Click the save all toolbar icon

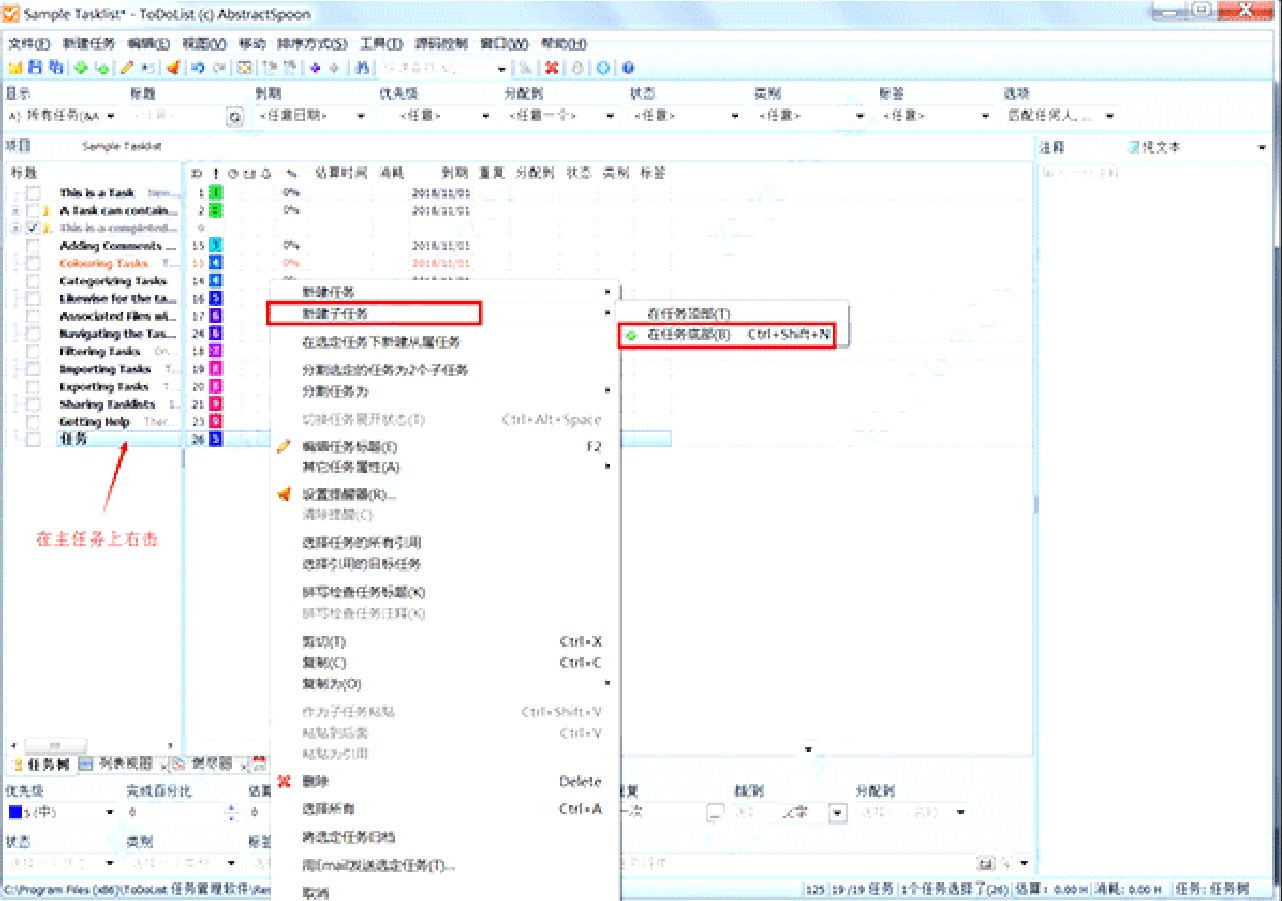click(x=56, y=68)
